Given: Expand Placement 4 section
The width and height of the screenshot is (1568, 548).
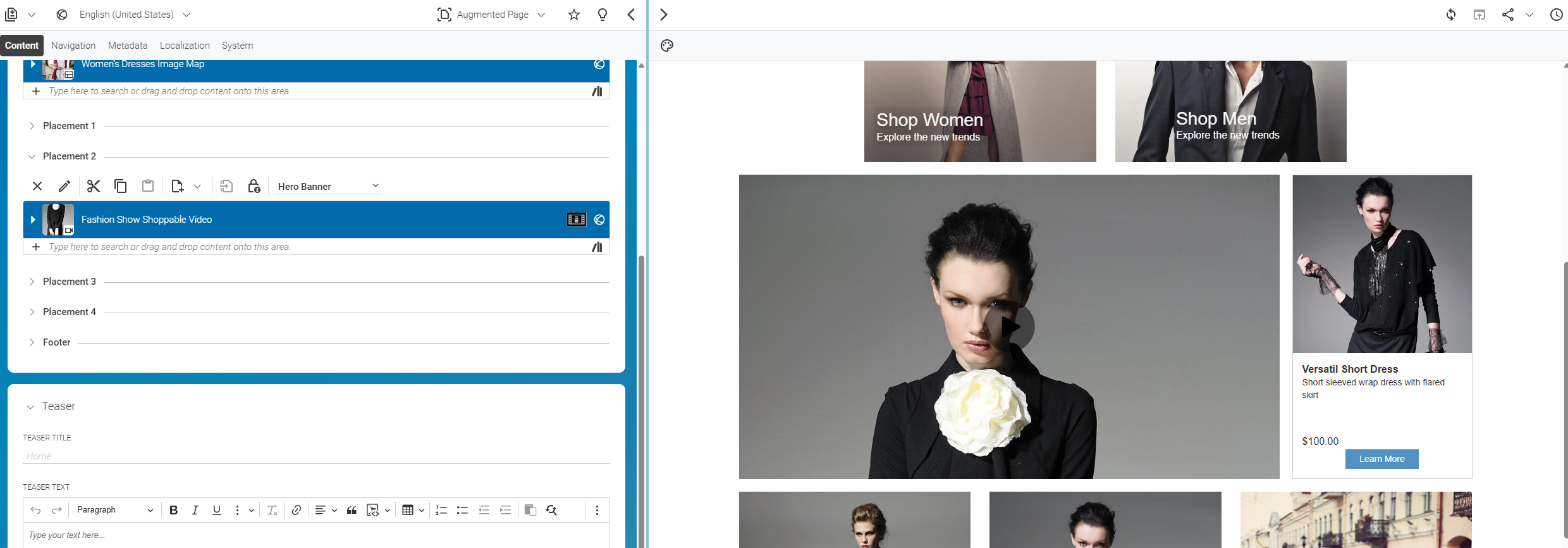Looking at the screenshot, I should (32, 312).
